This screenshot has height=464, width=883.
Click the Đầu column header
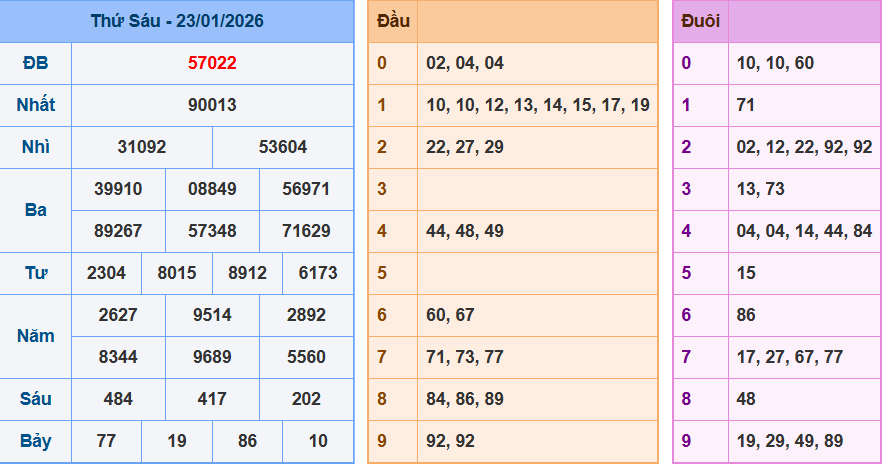[392, 21]
